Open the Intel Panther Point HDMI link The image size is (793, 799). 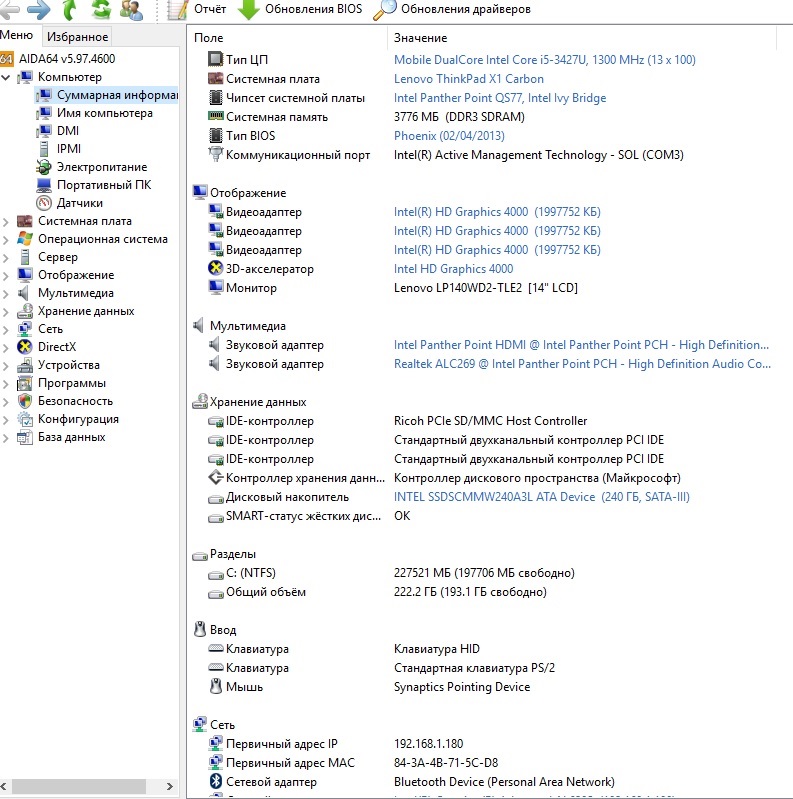pos(581,345)
